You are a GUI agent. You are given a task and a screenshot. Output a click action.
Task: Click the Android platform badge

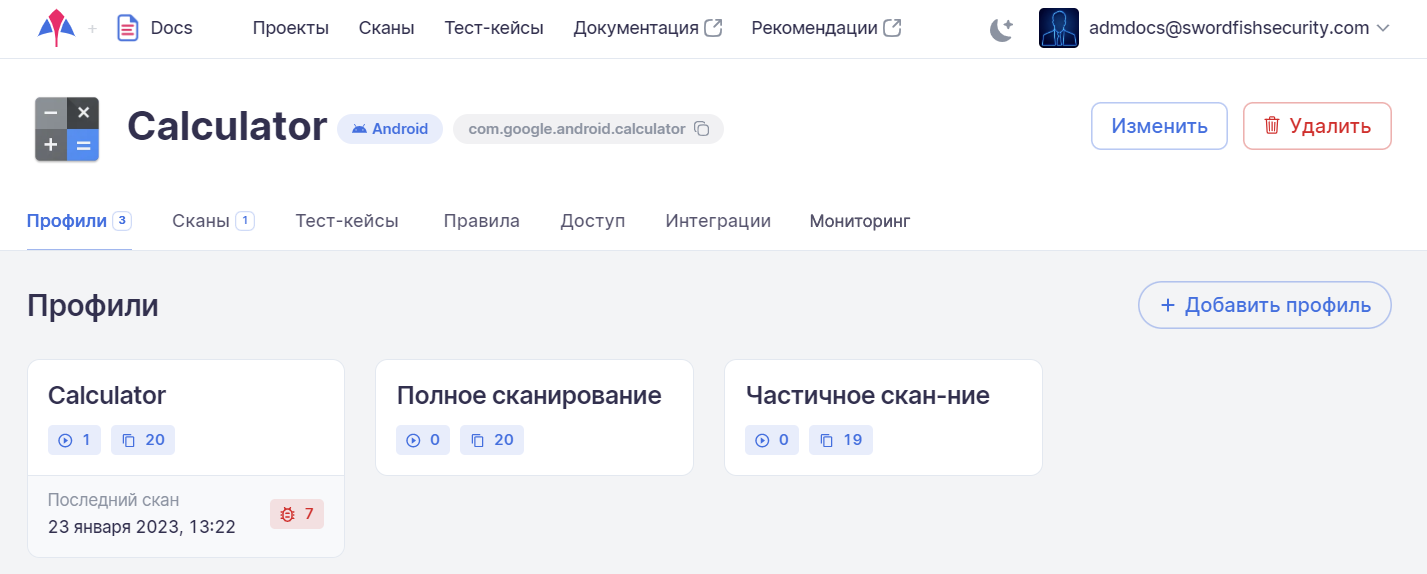pyautogui.click(x=390, y=129)
